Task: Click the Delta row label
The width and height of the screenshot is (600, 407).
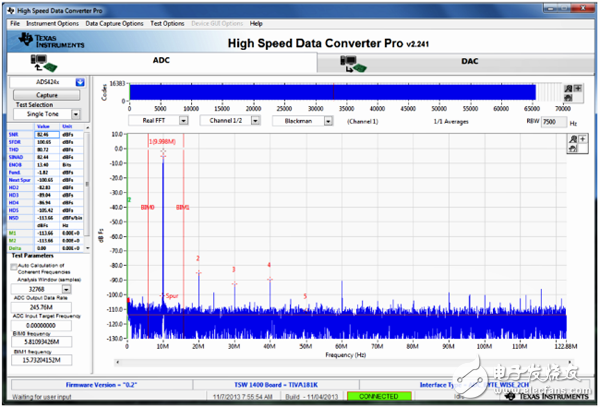Action: coord(15,248)
